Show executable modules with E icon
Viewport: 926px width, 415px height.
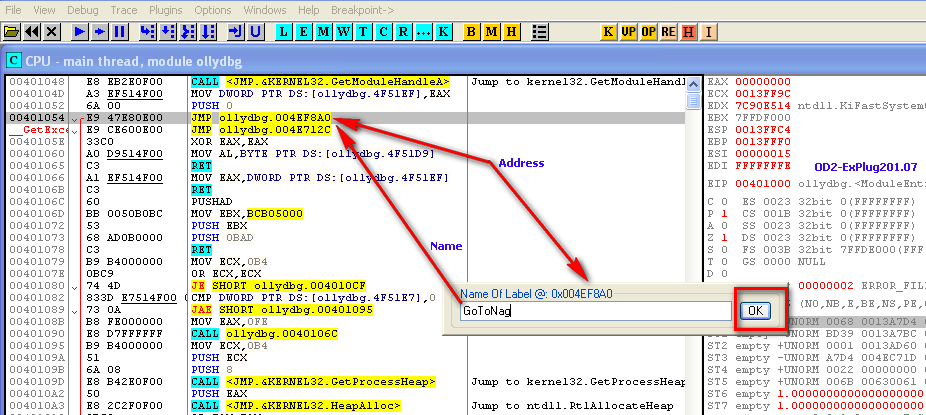click(304, 32)
